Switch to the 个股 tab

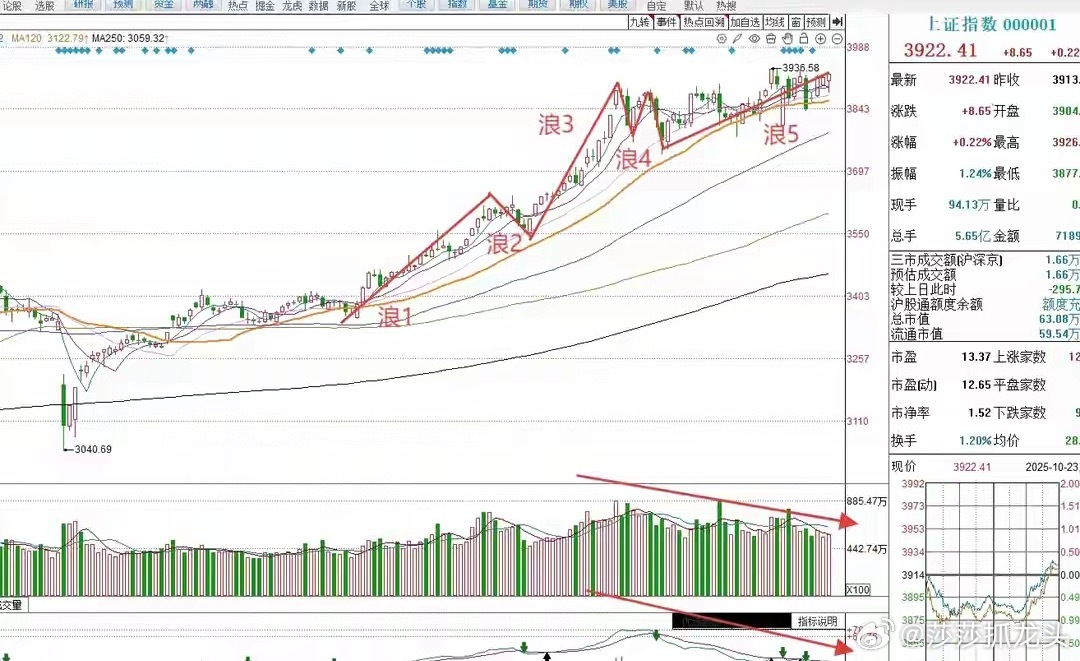pyautogui.click(x=417, y=4)
